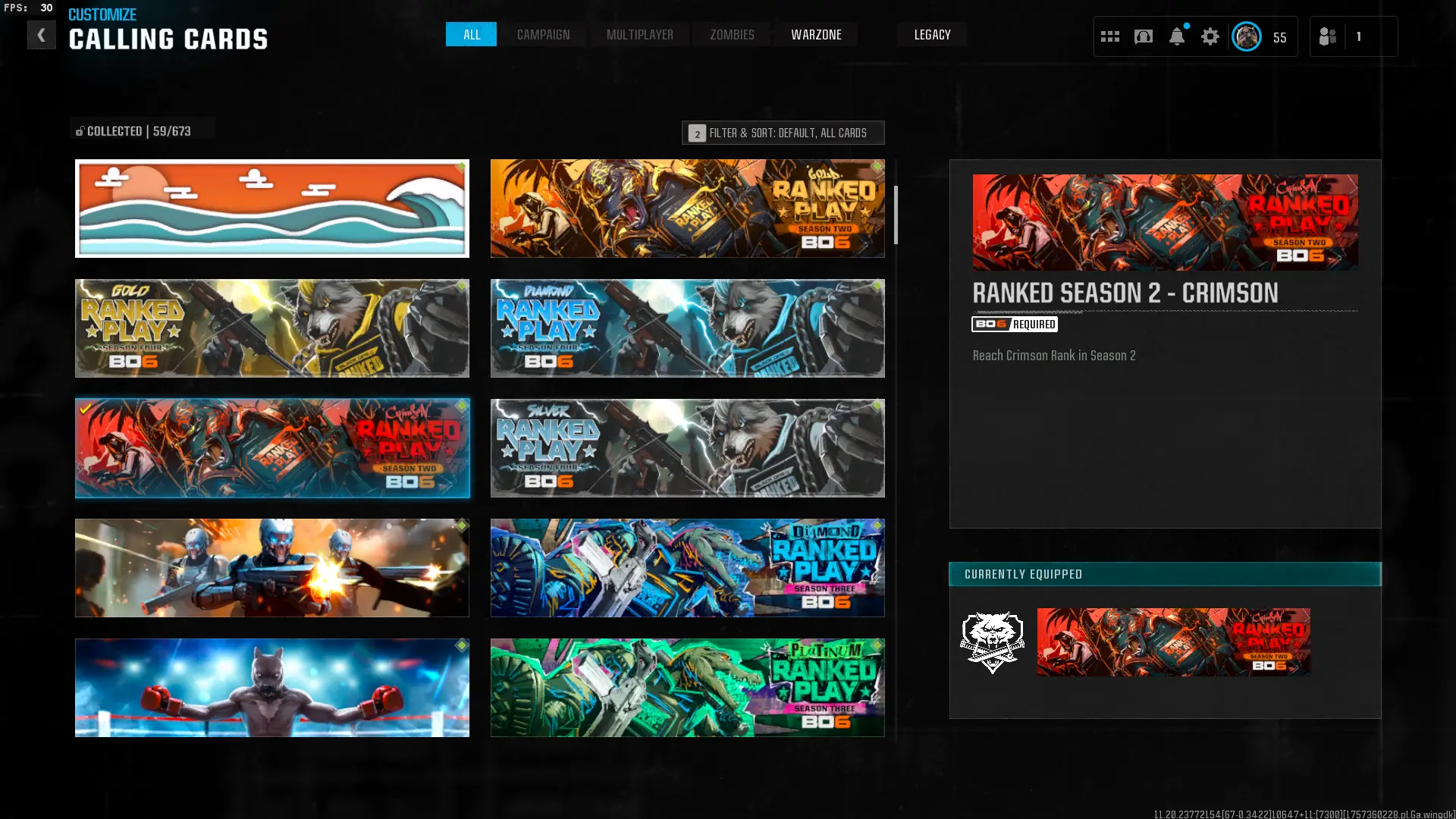The image size is (1456, 819).
Task: Switch to the Multiplayer tab
Action: [x=639, y=35]
